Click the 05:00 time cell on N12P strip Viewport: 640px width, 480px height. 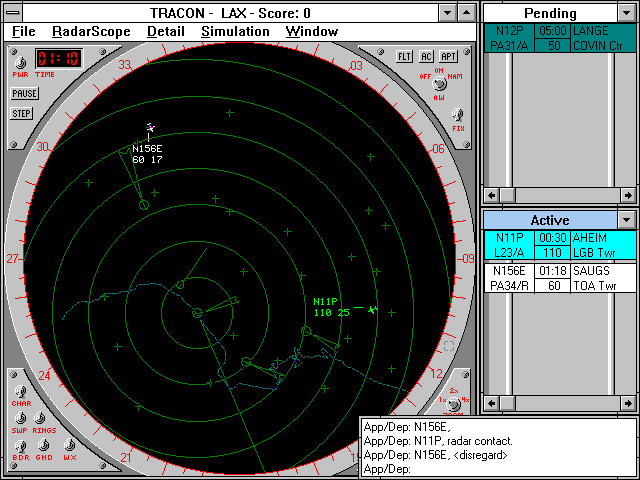click(553, 31)
